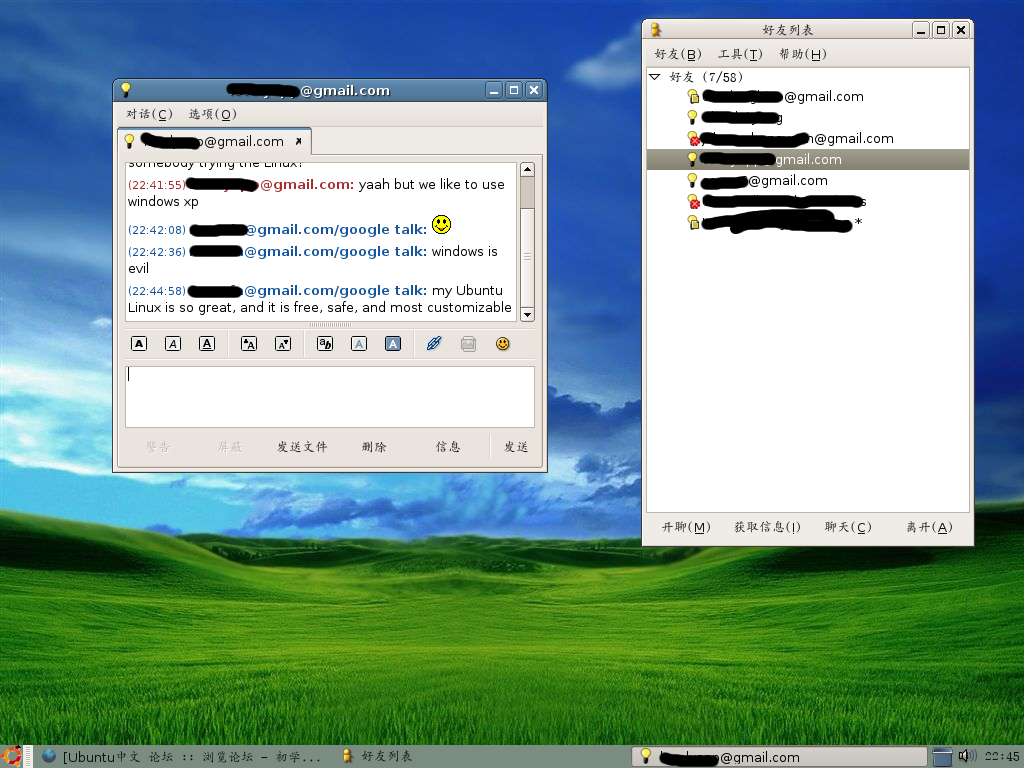
Task: Insert a hyperlink into the message
Action: click(x=434, y=344)
